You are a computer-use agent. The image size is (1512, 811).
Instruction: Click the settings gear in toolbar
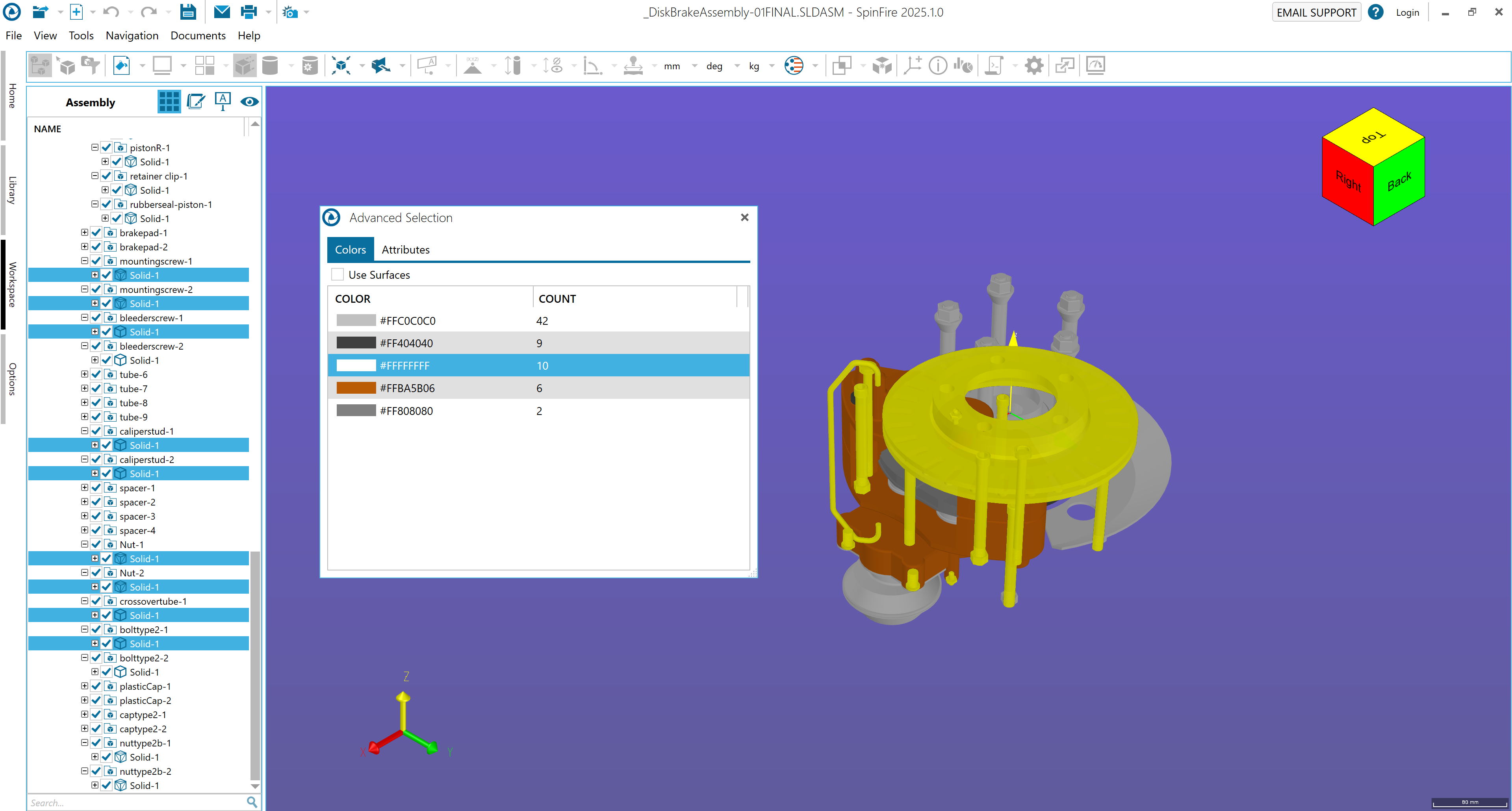click(x=1033, y=66)
